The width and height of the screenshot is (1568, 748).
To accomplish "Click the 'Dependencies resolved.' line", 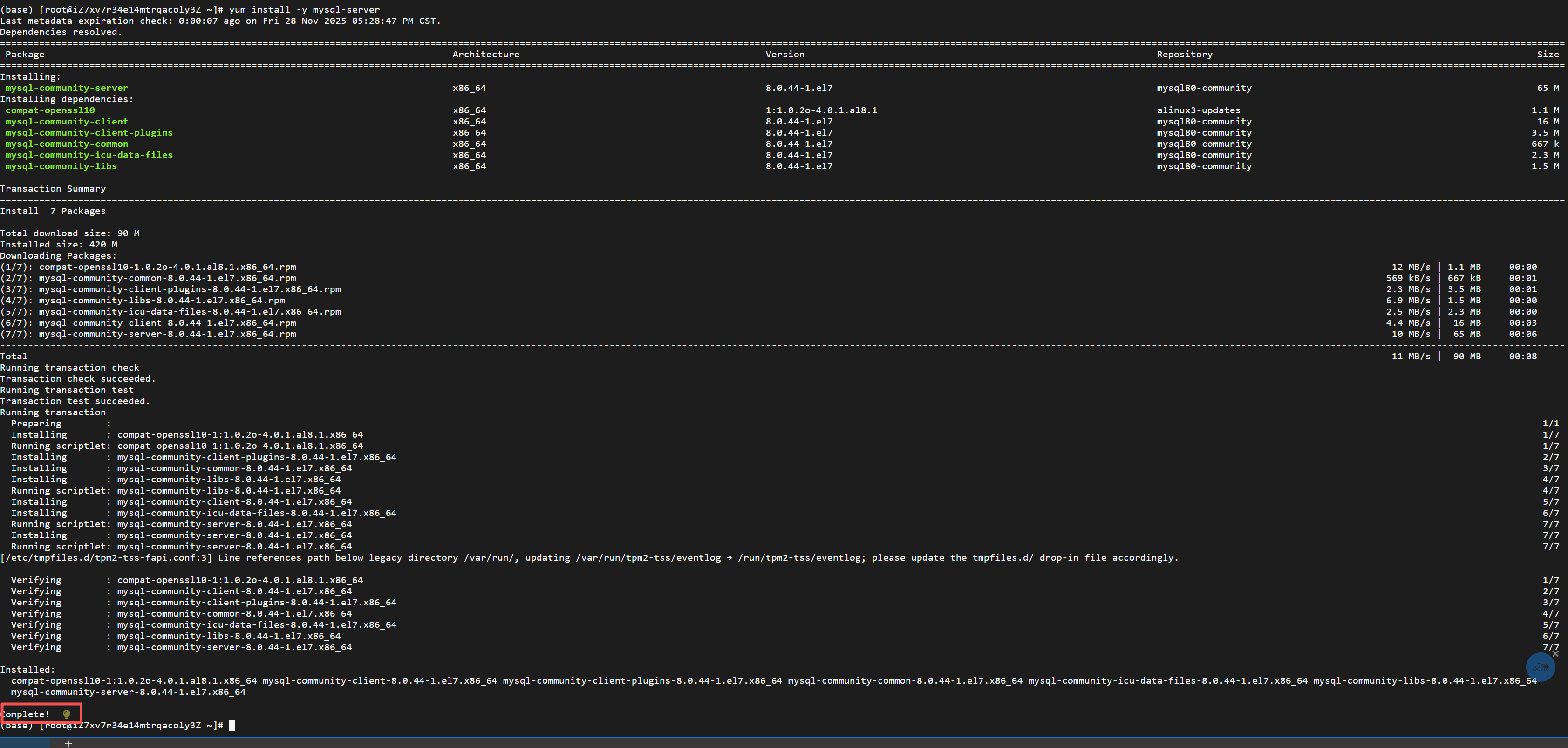I will click(x=61, y=32).
